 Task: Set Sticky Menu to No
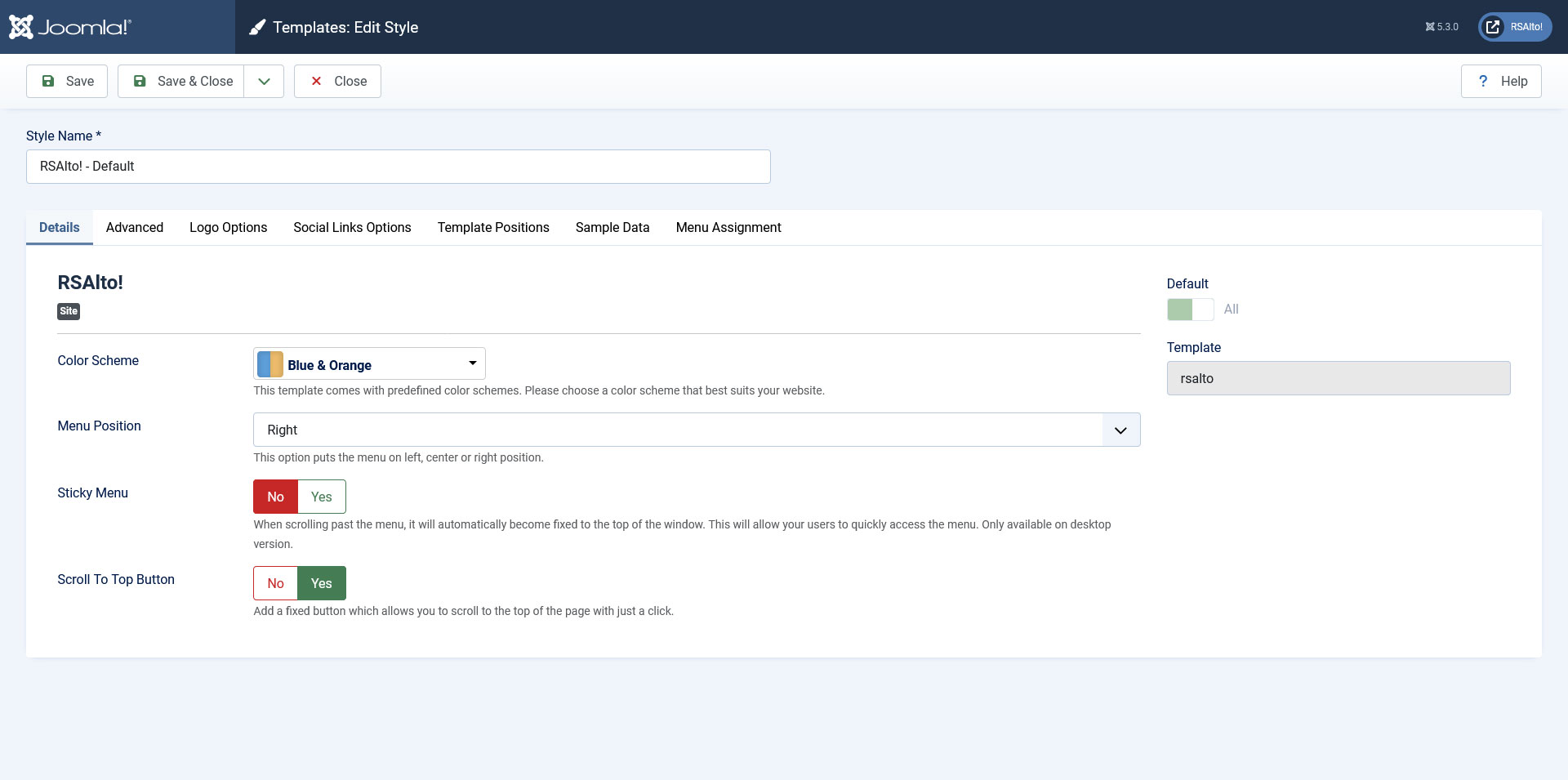[276, 497]
